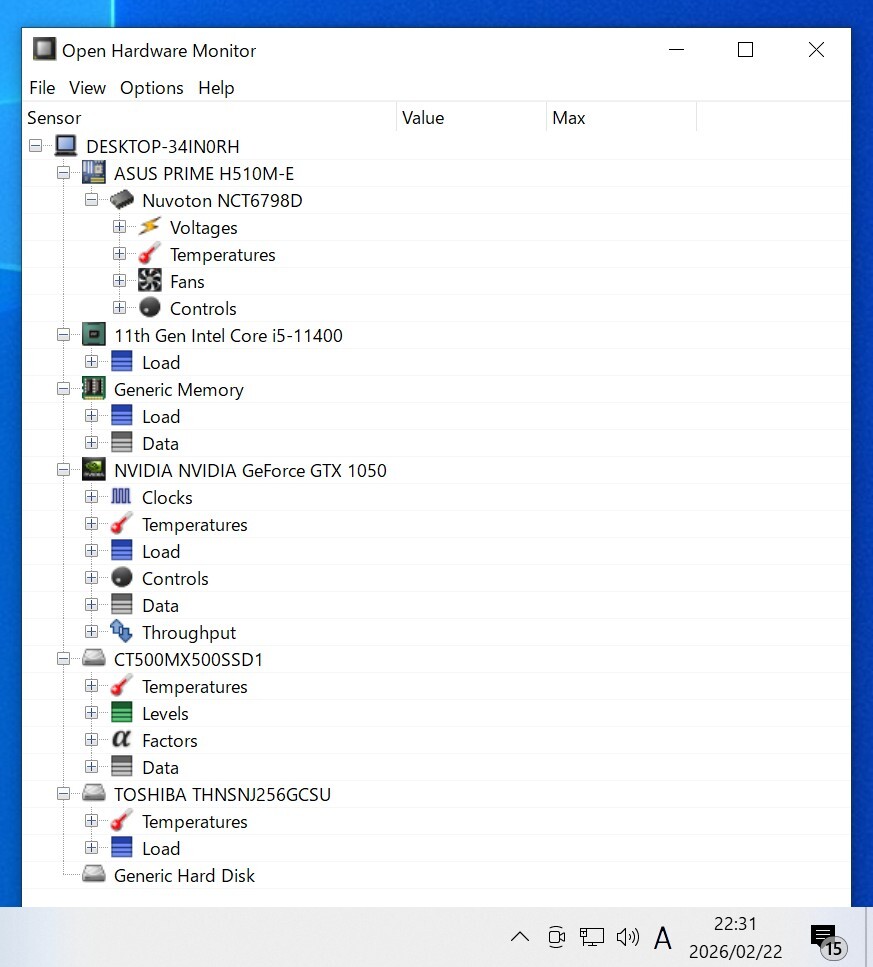
Task: Click the Intel Core i5-11400 chip icon
Action: coord(94,335)
